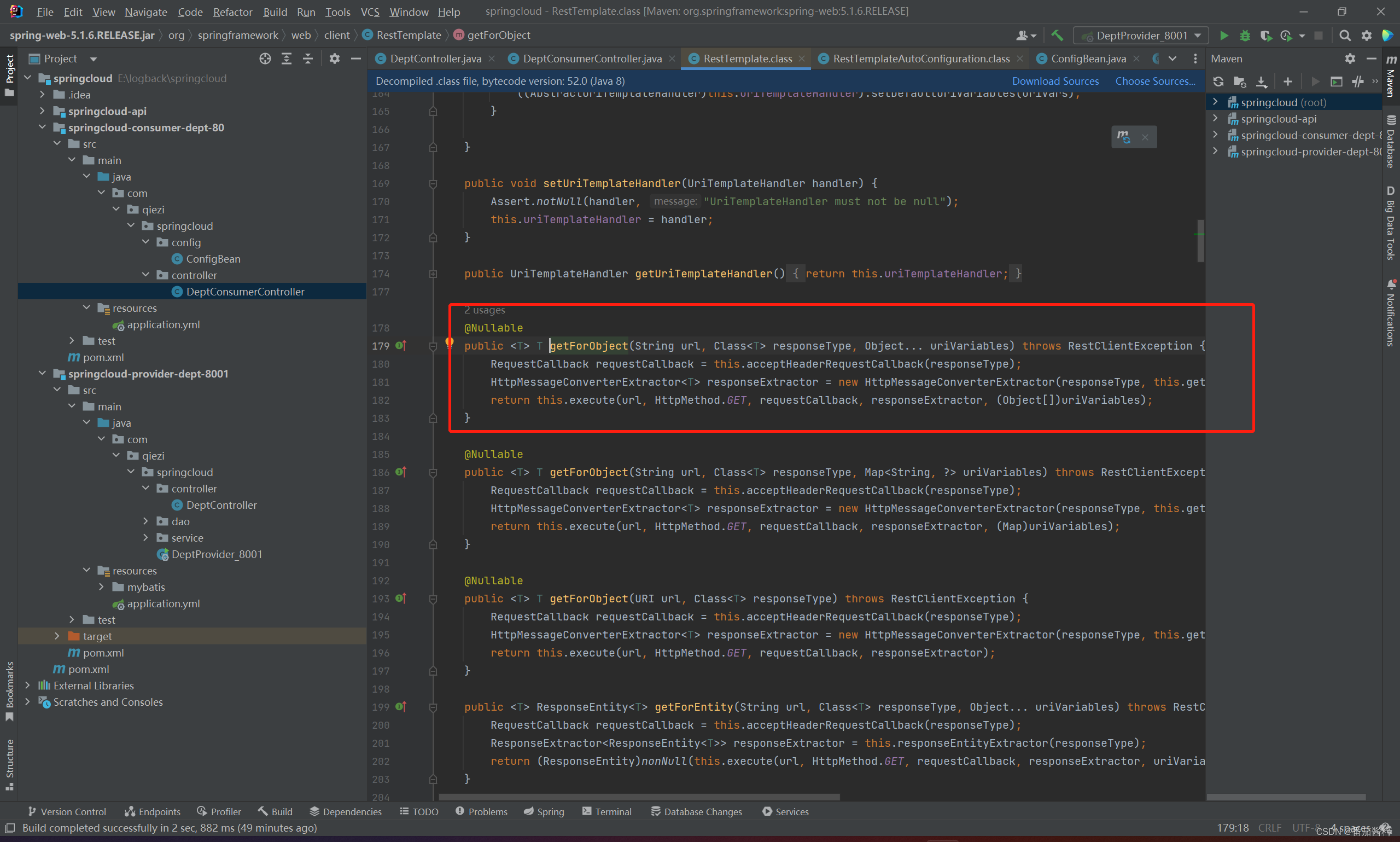Click Reload All Maven Projects icon
1400x842 pixels.
(x=1218, y=82)
